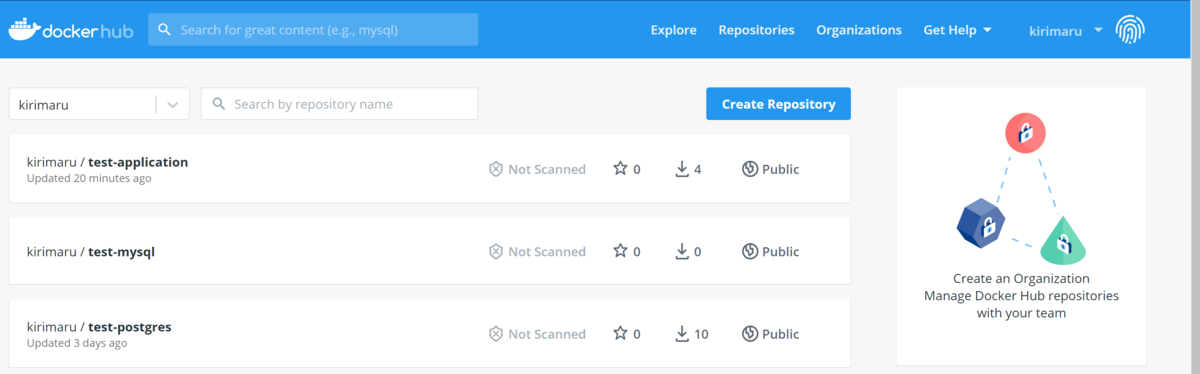Open Repositories in top navigation
The width and height of the screenshot is (1200, 374).
coord(756,30)
